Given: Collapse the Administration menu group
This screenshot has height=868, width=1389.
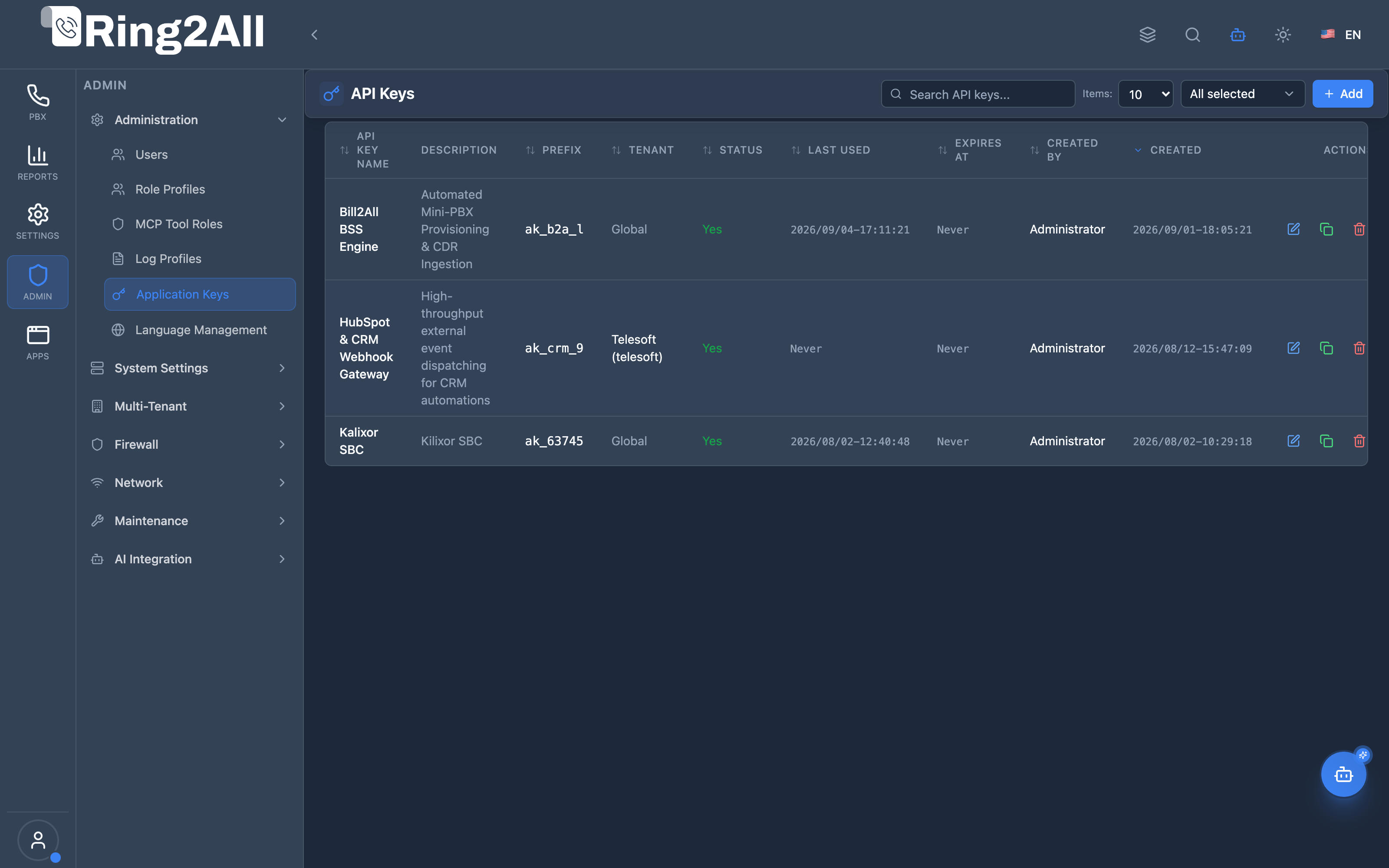Looking at the screenshot, I should click(189, 119).
